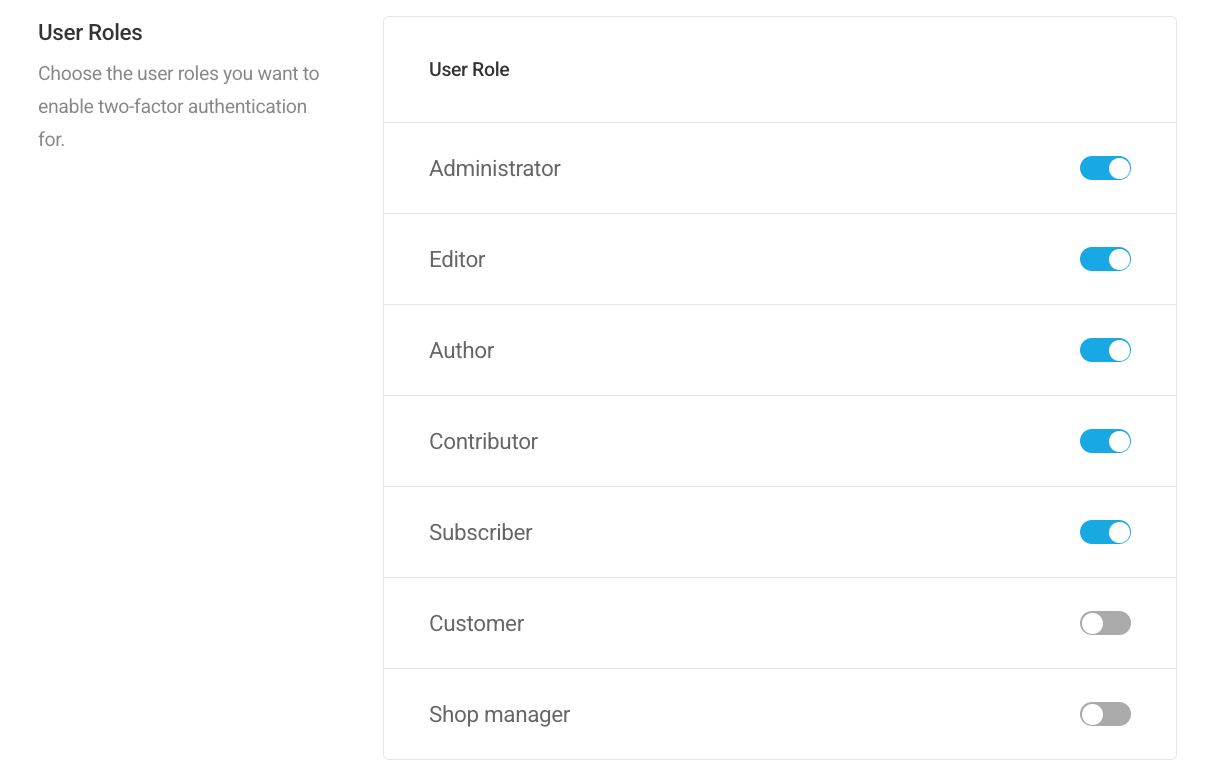
Task: Turn on the Shop manager toggle
Action: (1105, 714)
